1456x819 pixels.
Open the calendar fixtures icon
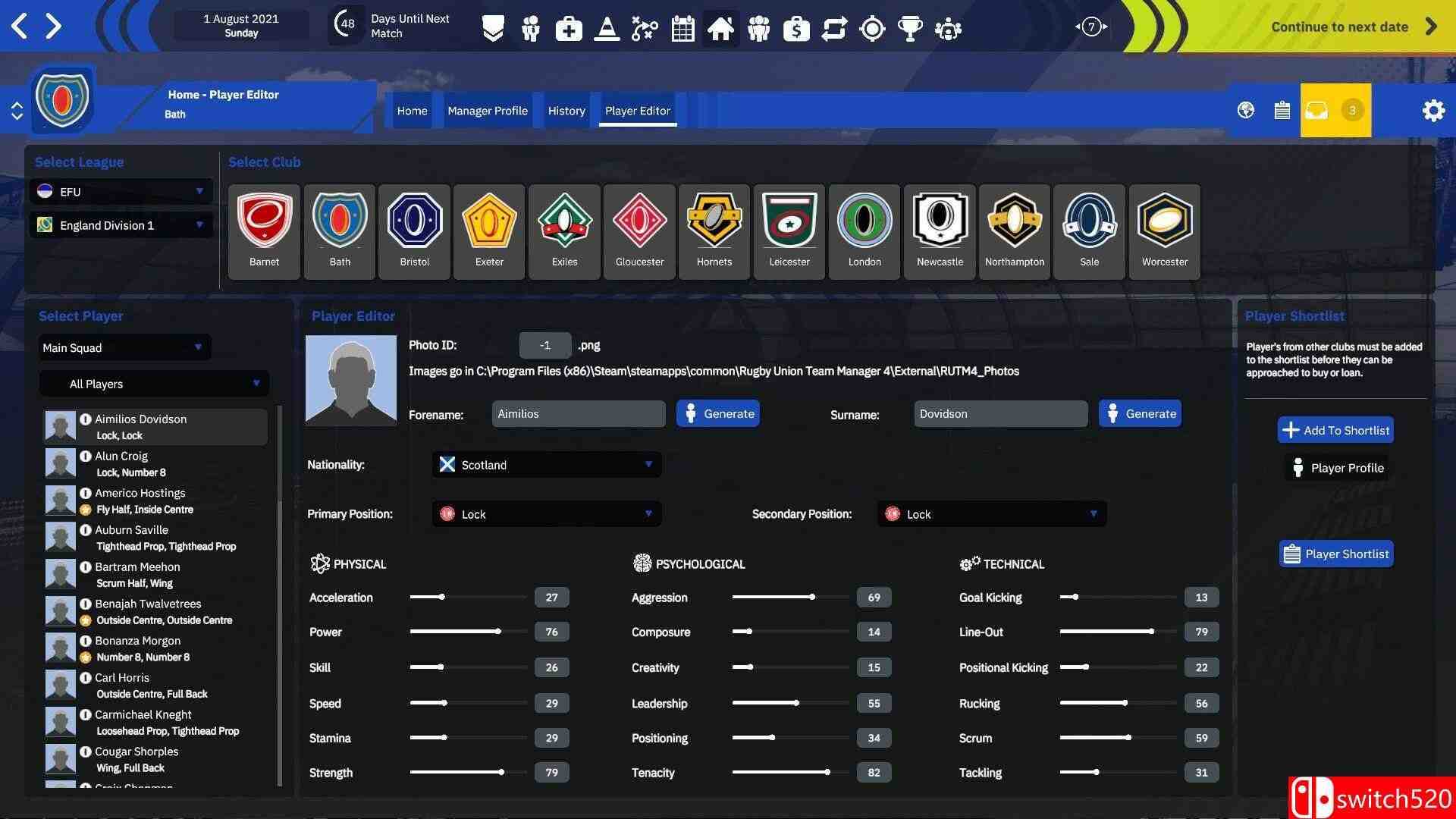click(x=682, y=29)
